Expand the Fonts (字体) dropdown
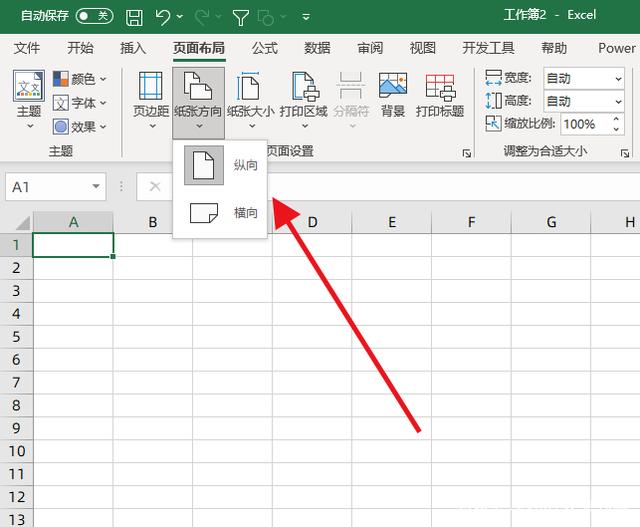 (80, 103)
